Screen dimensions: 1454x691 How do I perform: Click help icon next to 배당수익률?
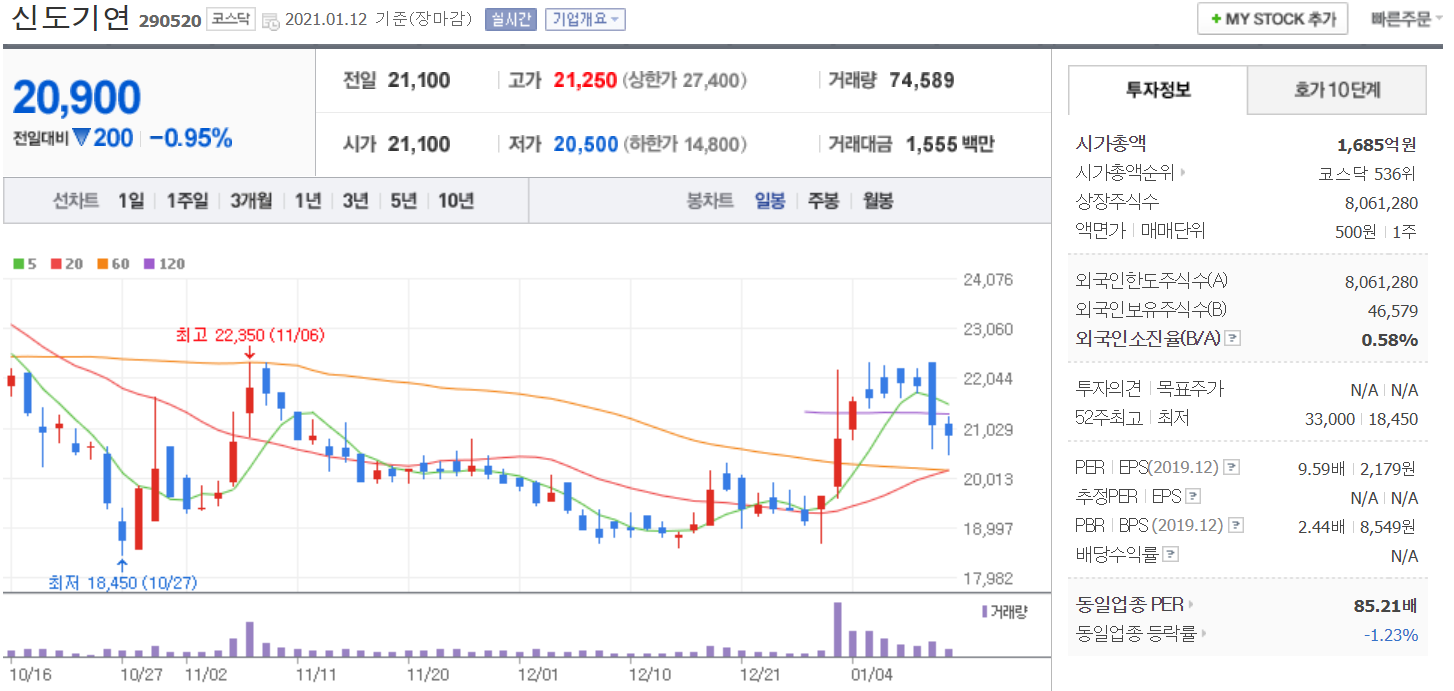pyautogui.click(x=1171, y=555)
